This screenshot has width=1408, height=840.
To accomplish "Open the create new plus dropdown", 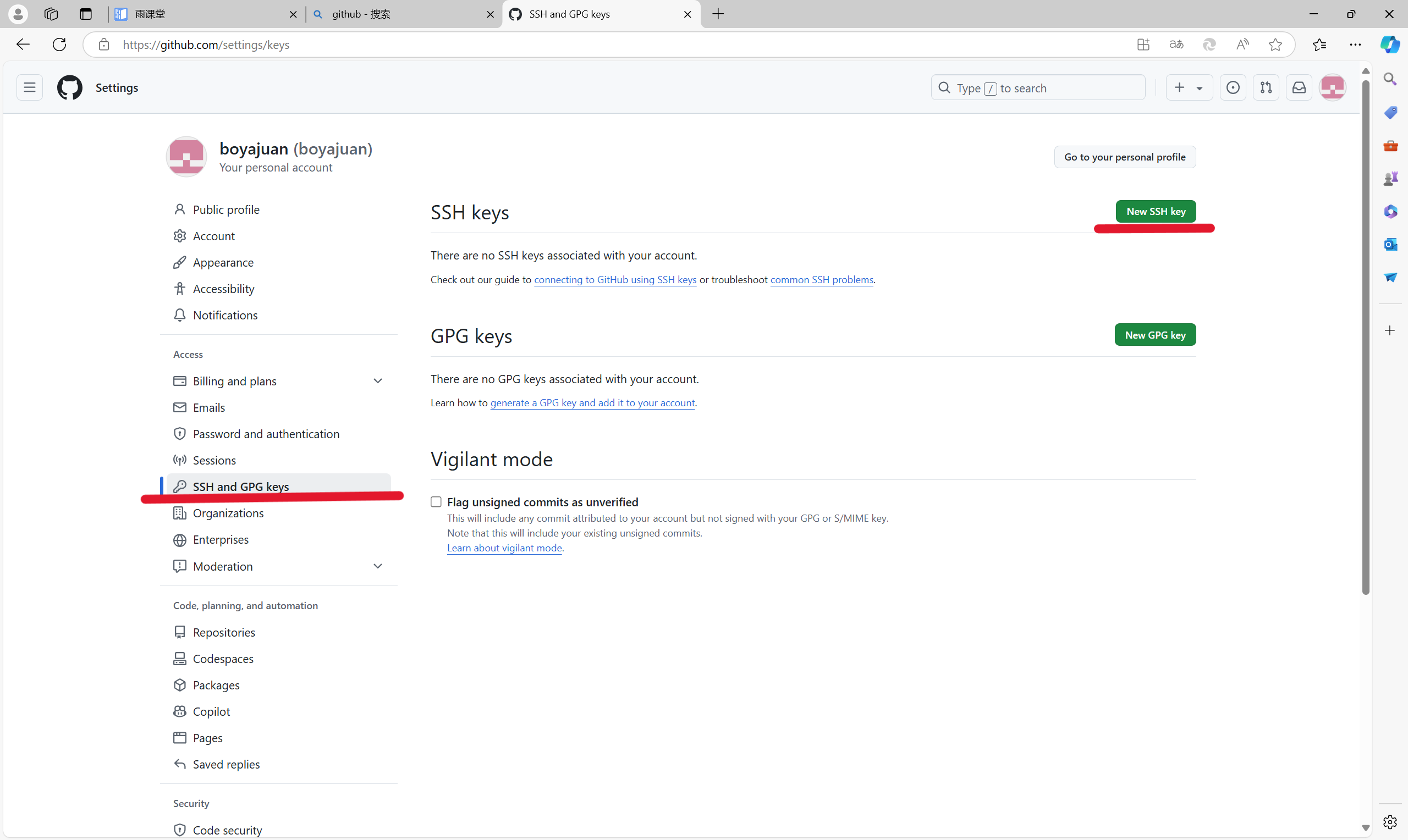I will click(1188, 88).
